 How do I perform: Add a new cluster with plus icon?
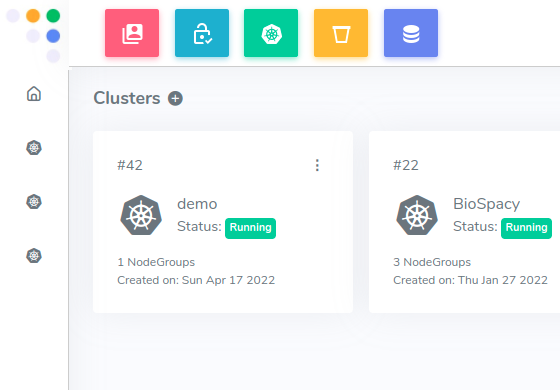175,98
